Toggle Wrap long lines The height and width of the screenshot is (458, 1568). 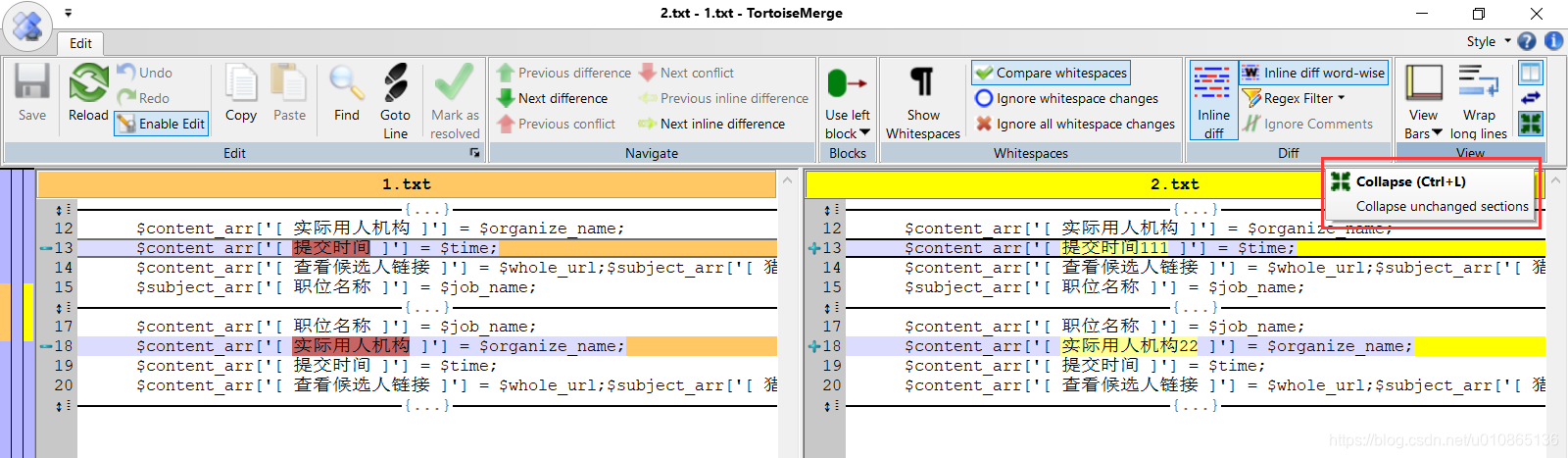[x=1479, y=101]
